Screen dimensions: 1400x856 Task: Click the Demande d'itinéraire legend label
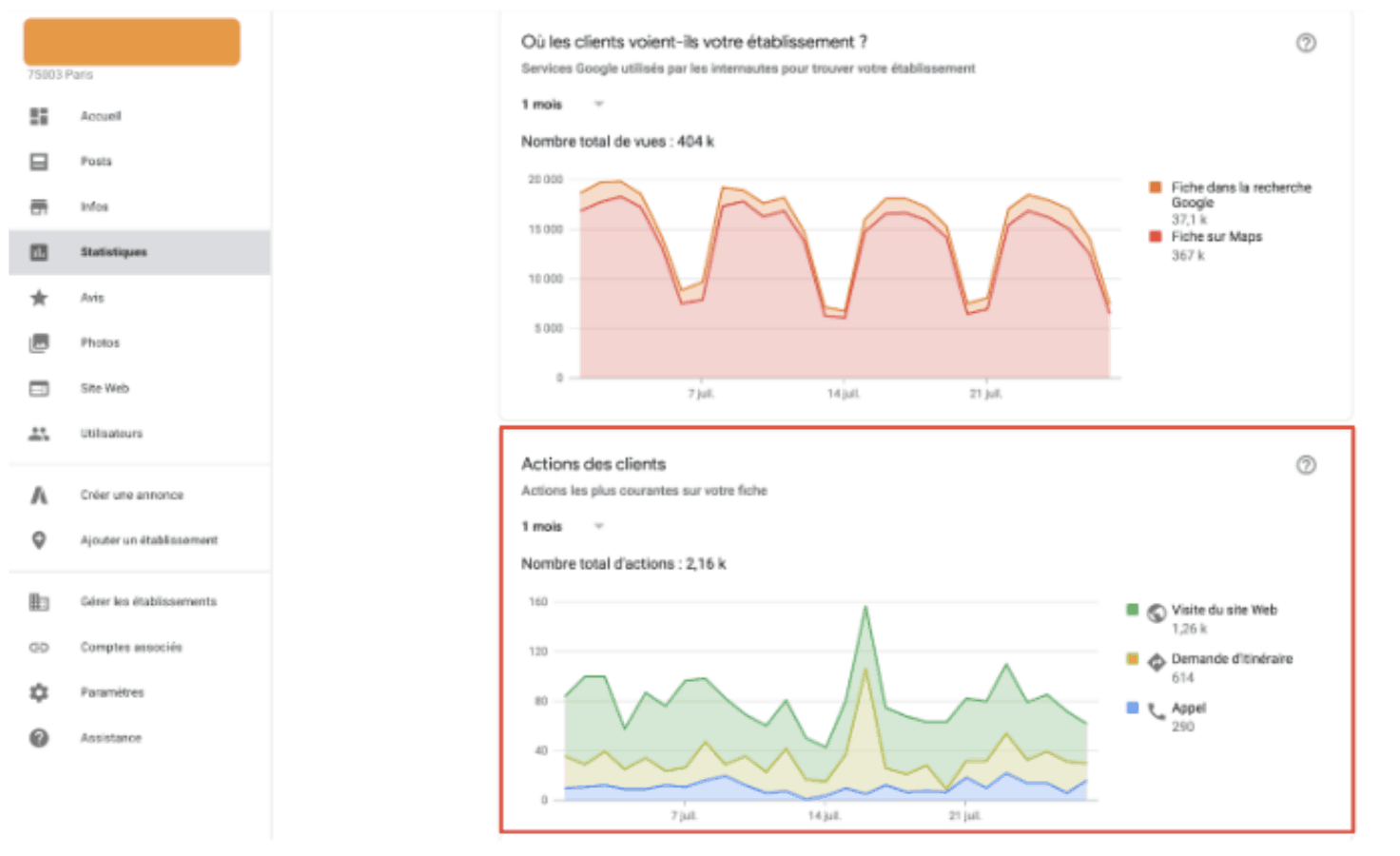coord(1232,659)
